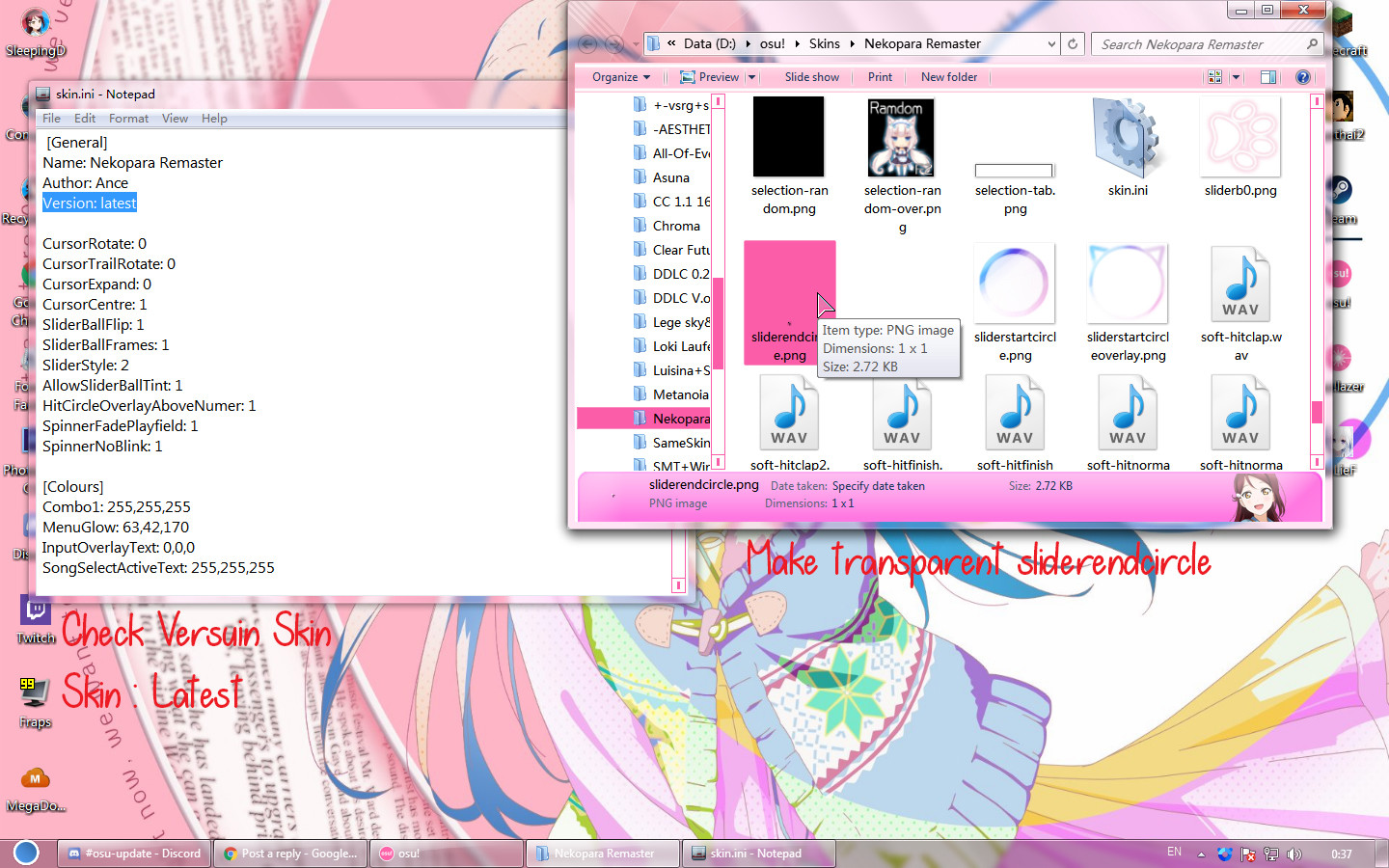
Task: Open the Fraps desktop icon
Action: click(x=36, y=701)
